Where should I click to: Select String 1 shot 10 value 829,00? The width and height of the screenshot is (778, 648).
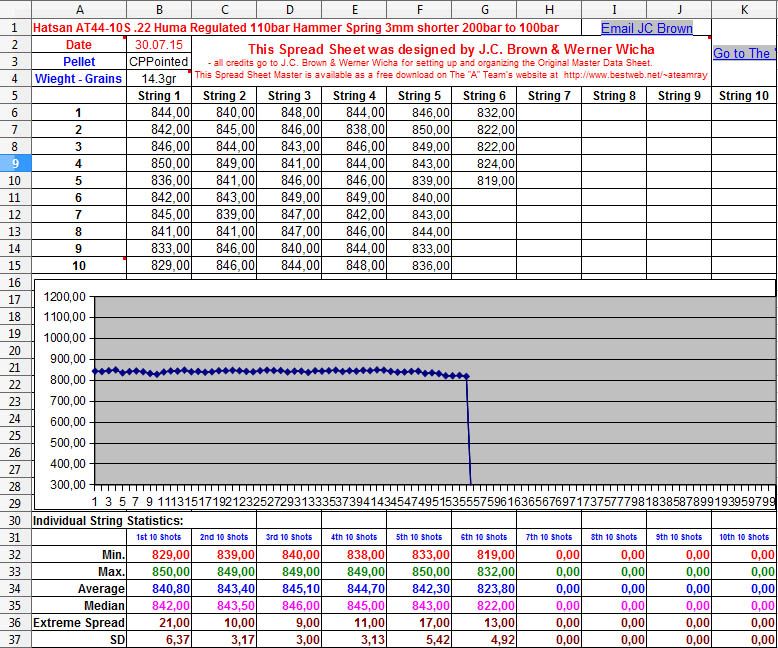pyautogui.click(x=159, y=265)
